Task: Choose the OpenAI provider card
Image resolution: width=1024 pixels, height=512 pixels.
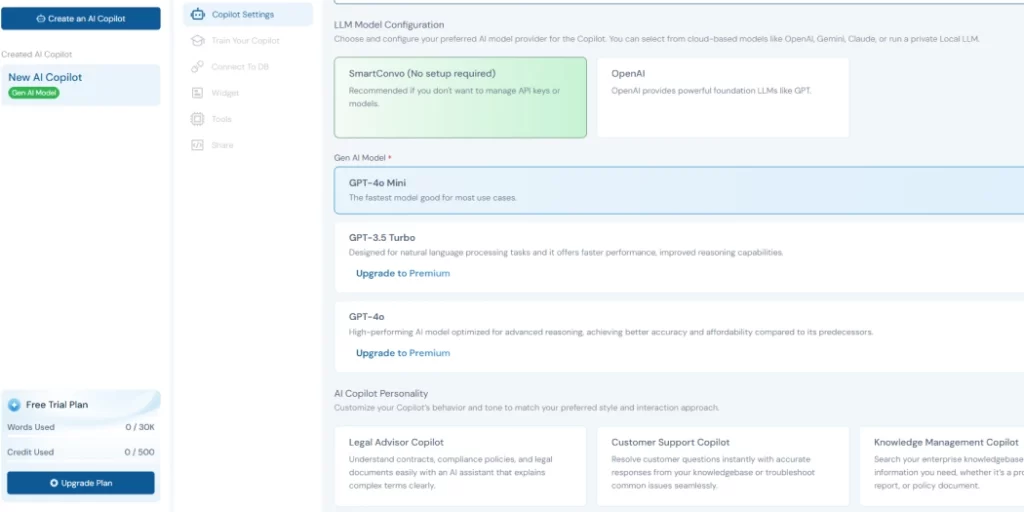Action: point(723,97)
